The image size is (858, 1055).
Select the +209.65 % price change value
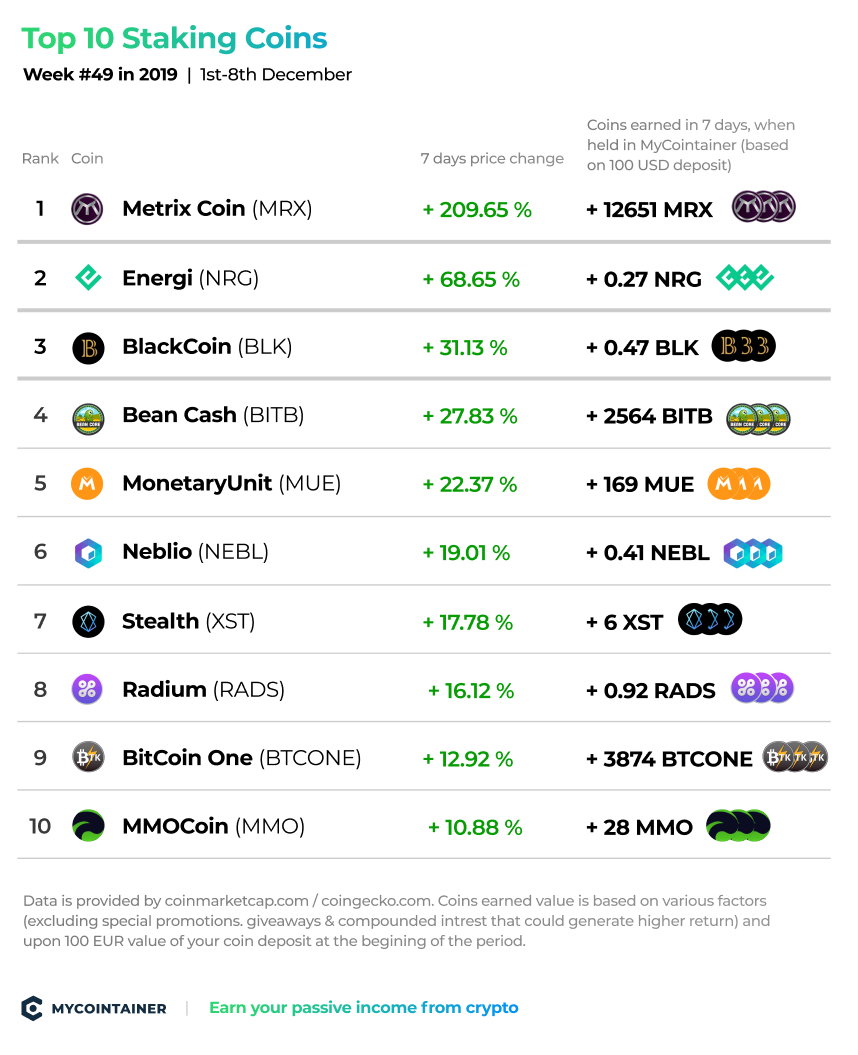coord(477,210)
